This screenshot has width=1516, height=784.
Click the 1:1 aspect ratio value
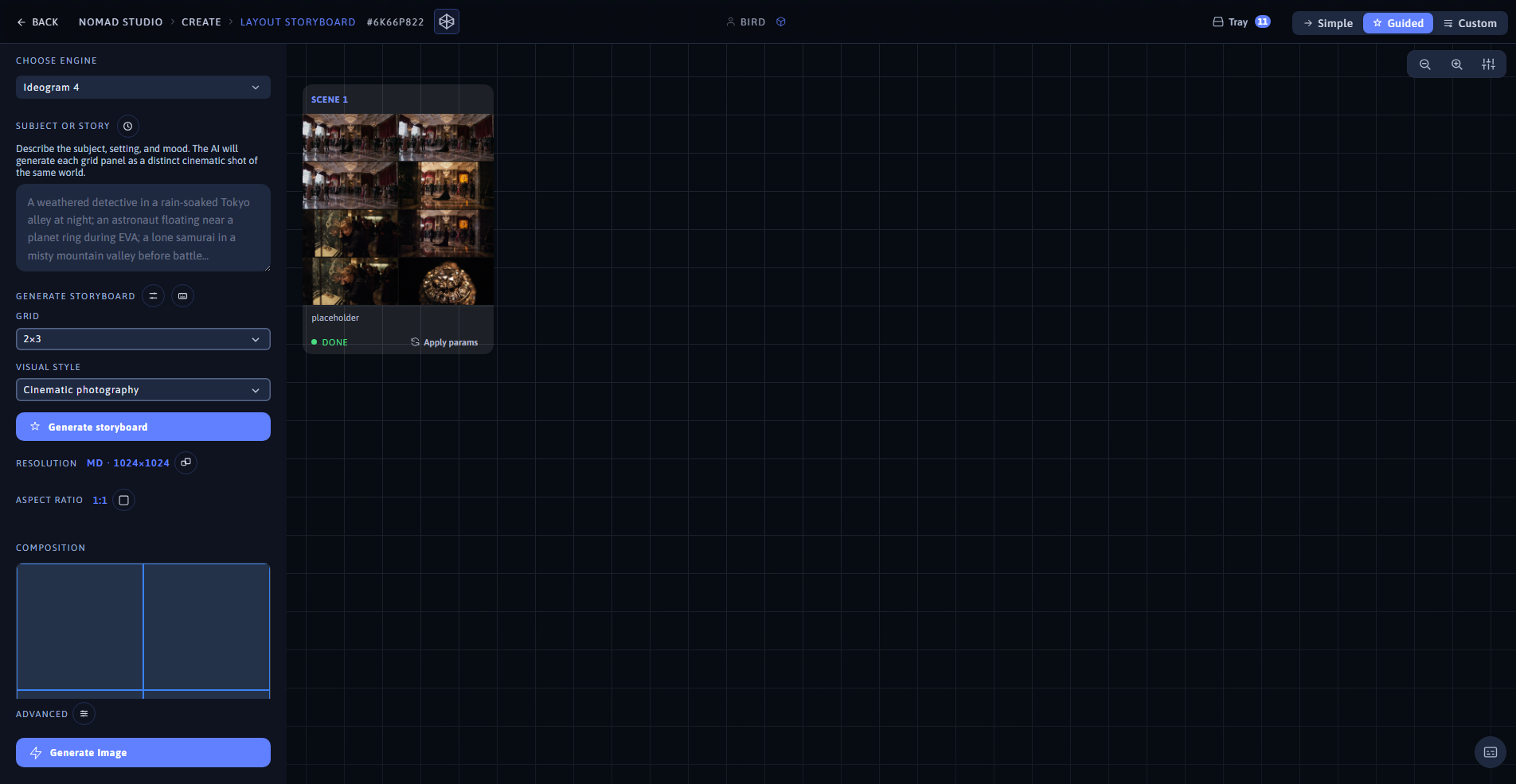coord(100,501)
